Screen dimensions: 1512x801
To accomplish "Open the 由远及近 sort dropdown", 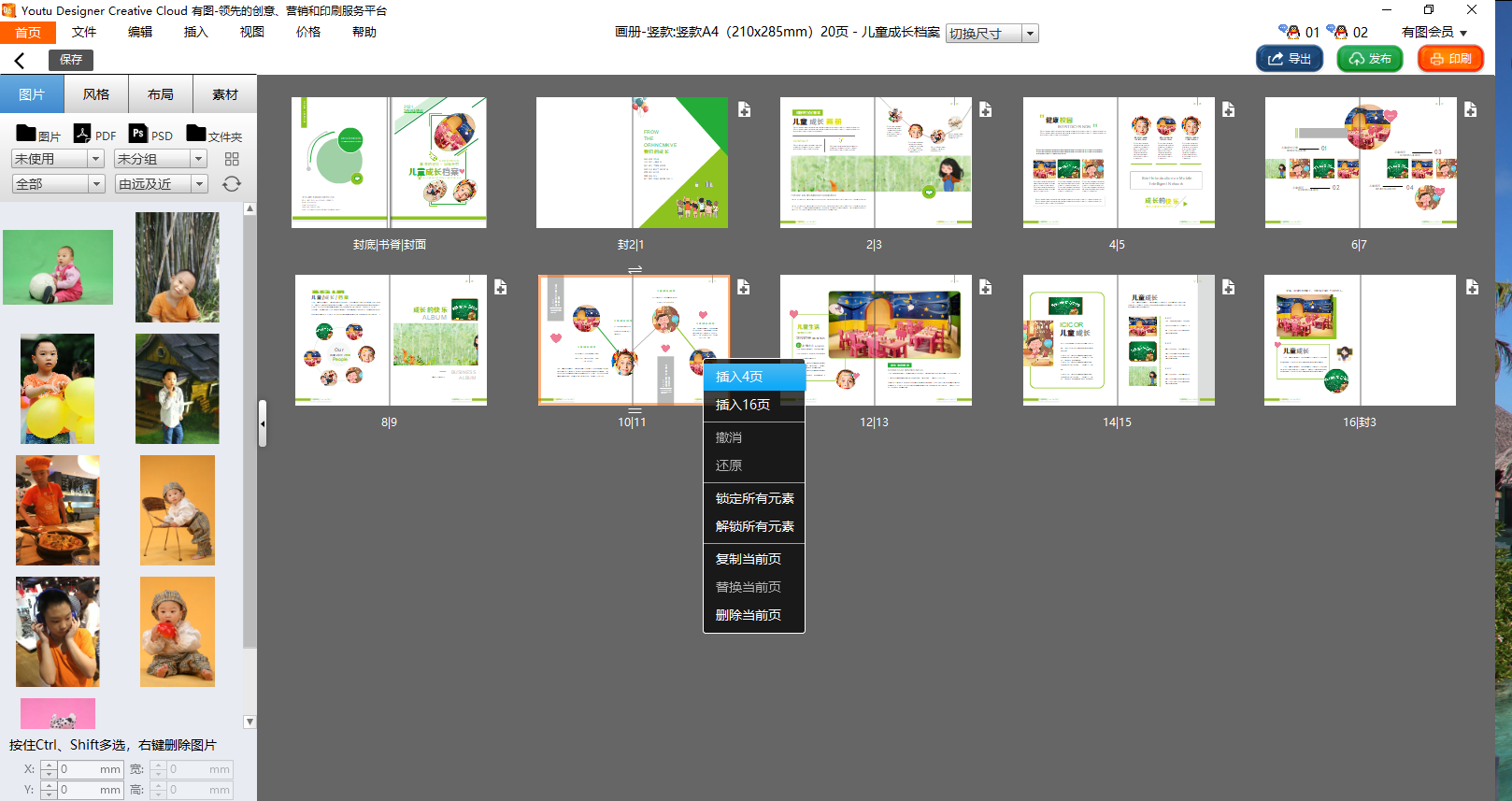I will 199,184.
